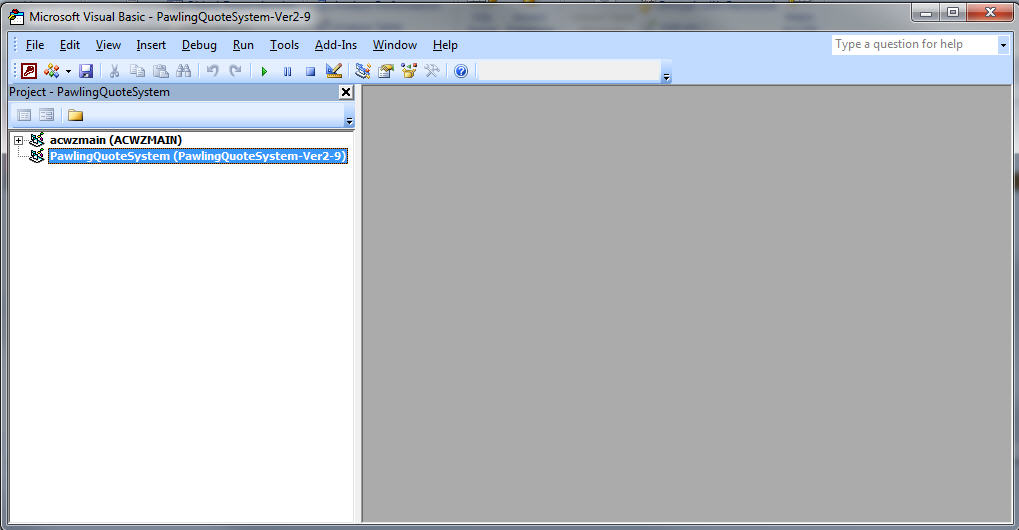Click the 'Type a question for help' box
The height and width of the screenshot is (530, 1019).
pyautogui.click(x=914, y=44)
